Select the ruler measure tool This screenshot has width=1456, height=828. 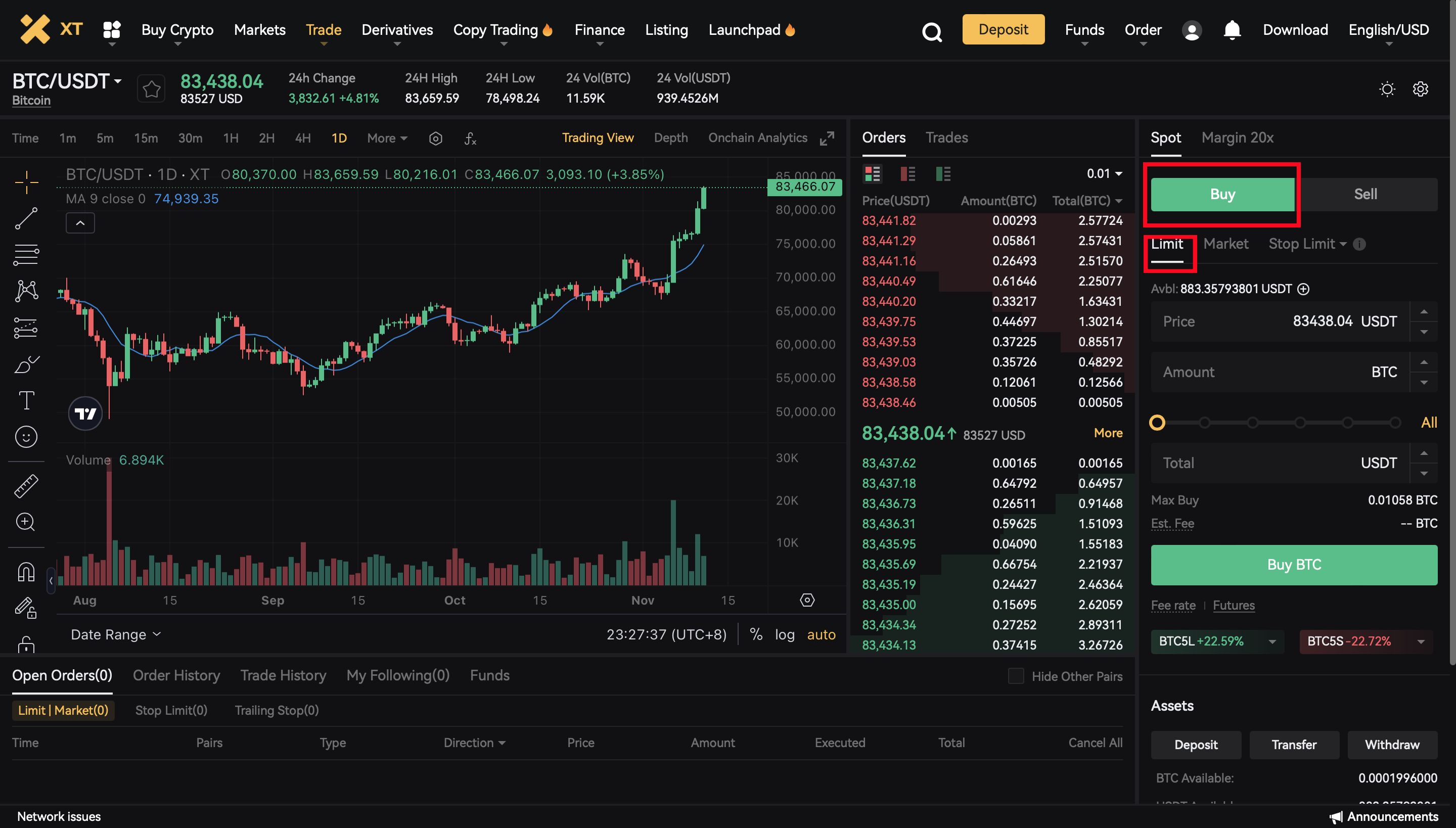[26, 486]
